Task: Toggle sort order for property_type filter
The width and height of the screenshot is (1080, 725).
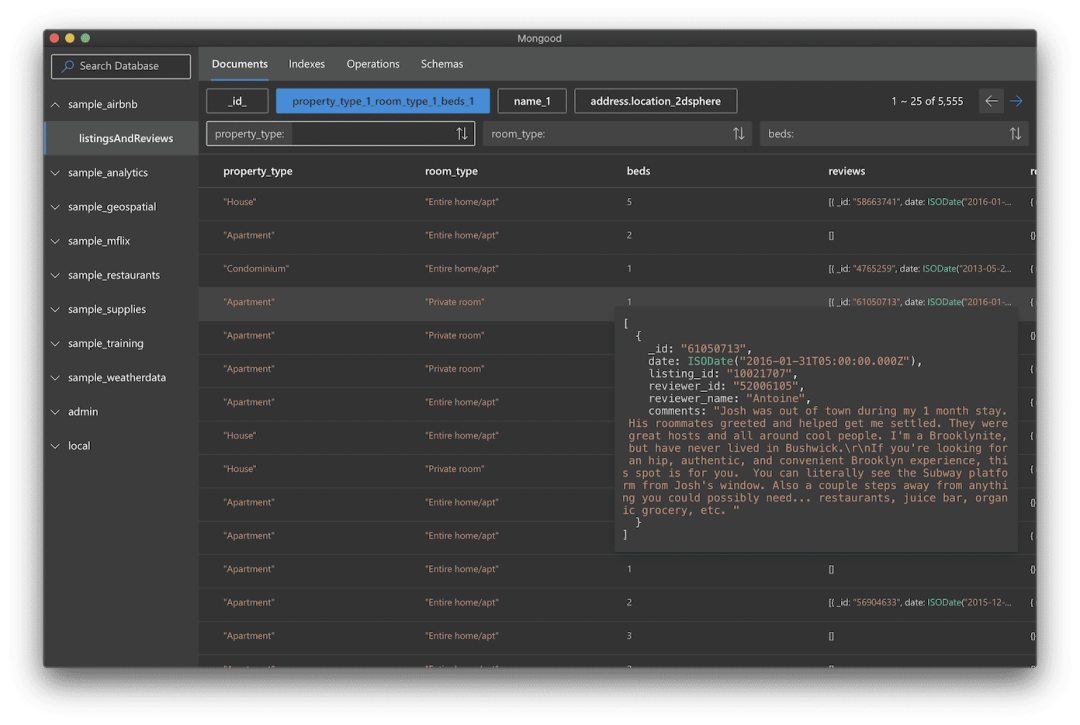Action: click(x=461, y=134)
